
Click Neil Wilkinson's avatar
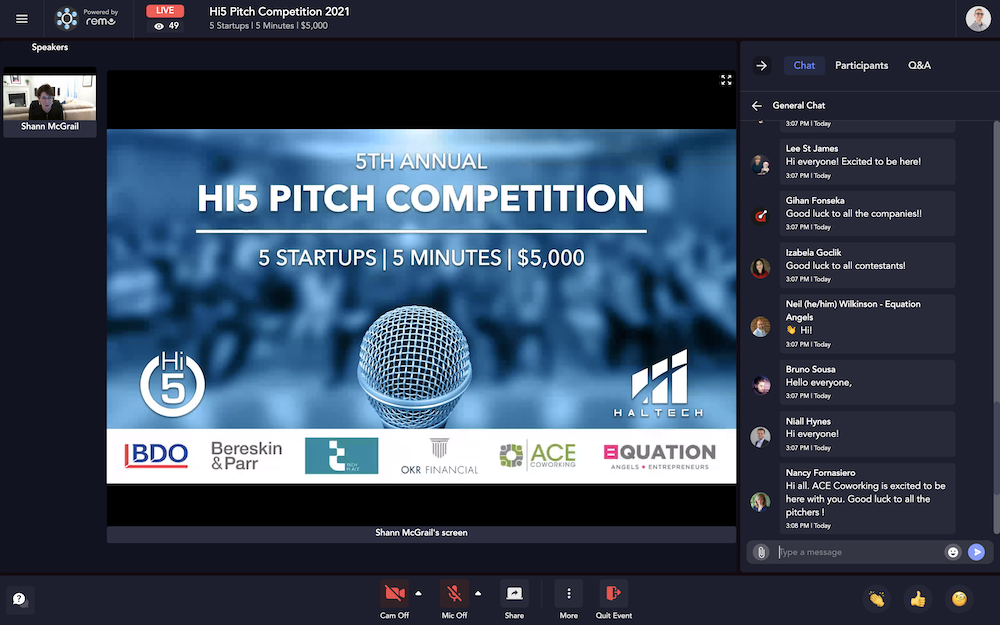[760, 327]
